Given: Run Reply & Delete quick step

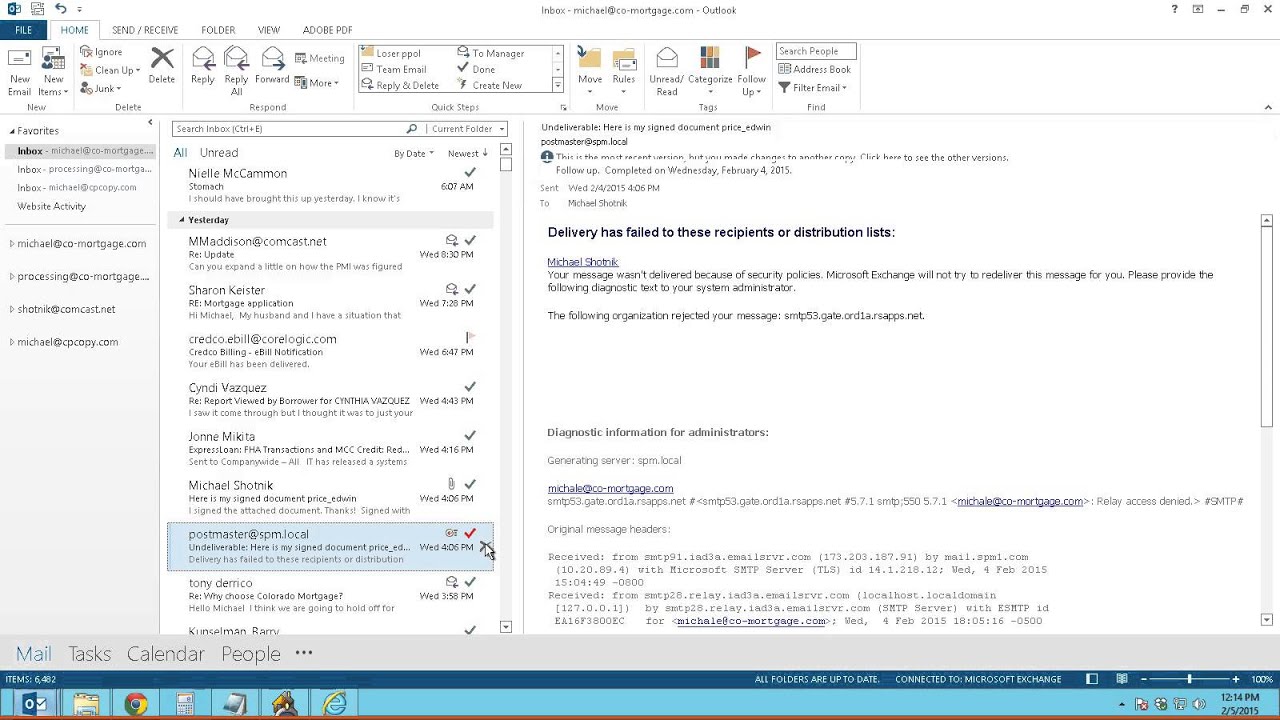Looking at the screenshot, I should coord(400,85).
